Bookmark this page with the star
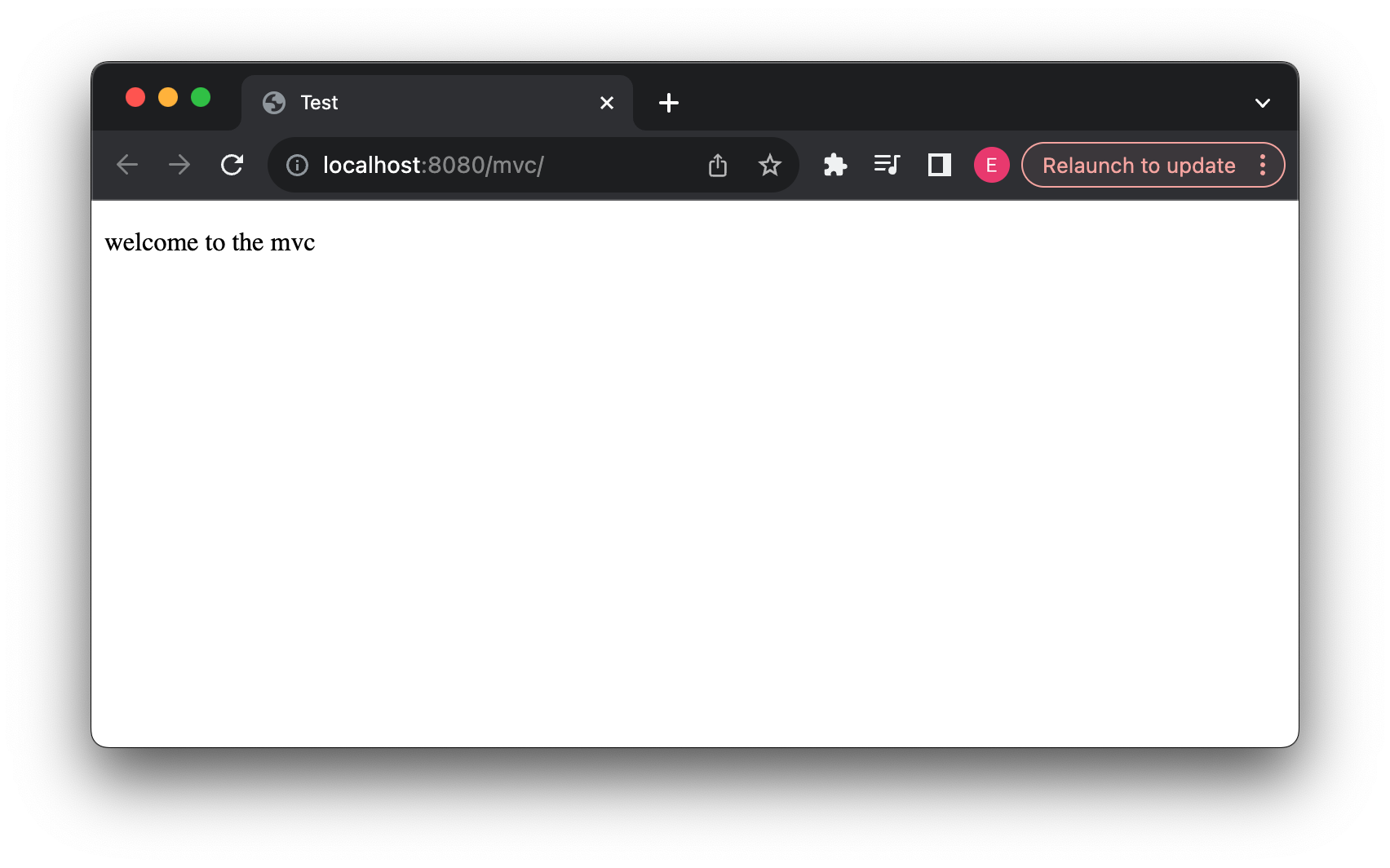This screenshot has width=1390, height=868. (769, 165)
